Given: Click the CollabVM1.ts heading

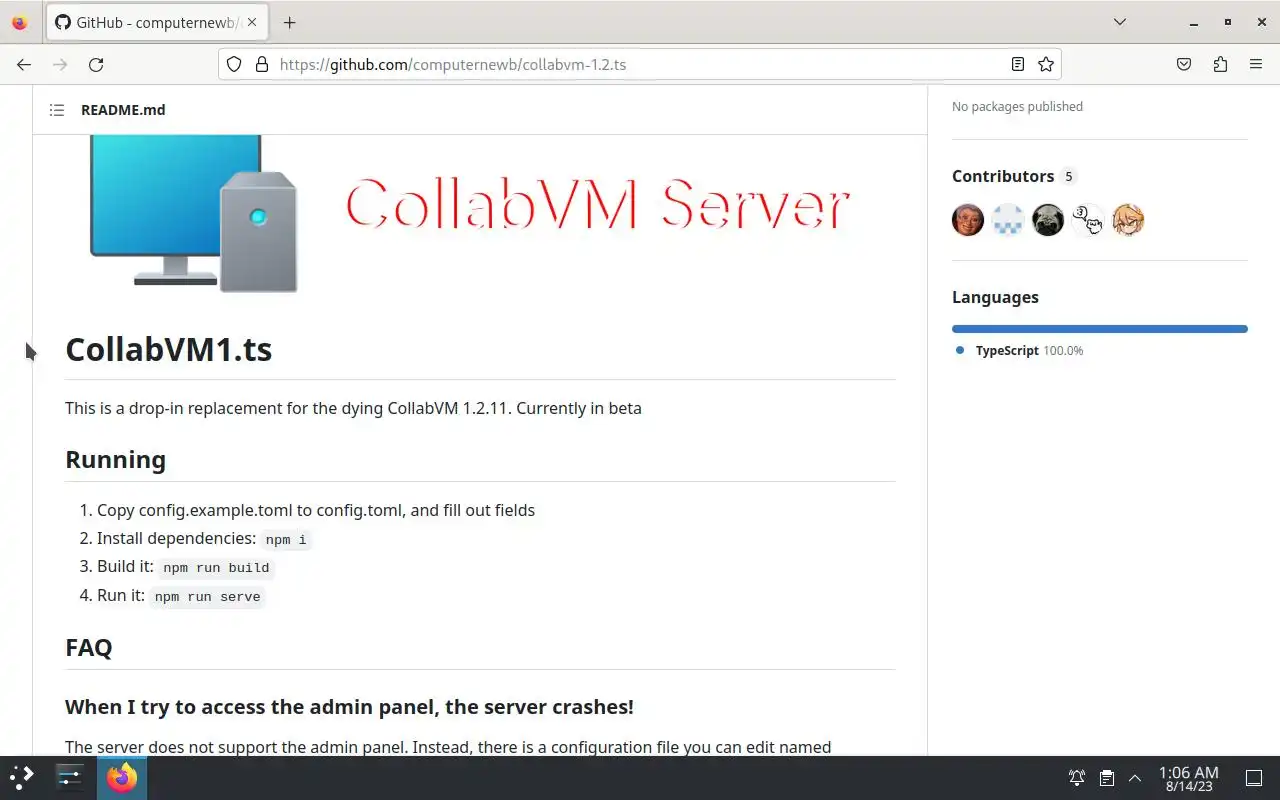Looking at the screenshot, I should coord(168,349).
